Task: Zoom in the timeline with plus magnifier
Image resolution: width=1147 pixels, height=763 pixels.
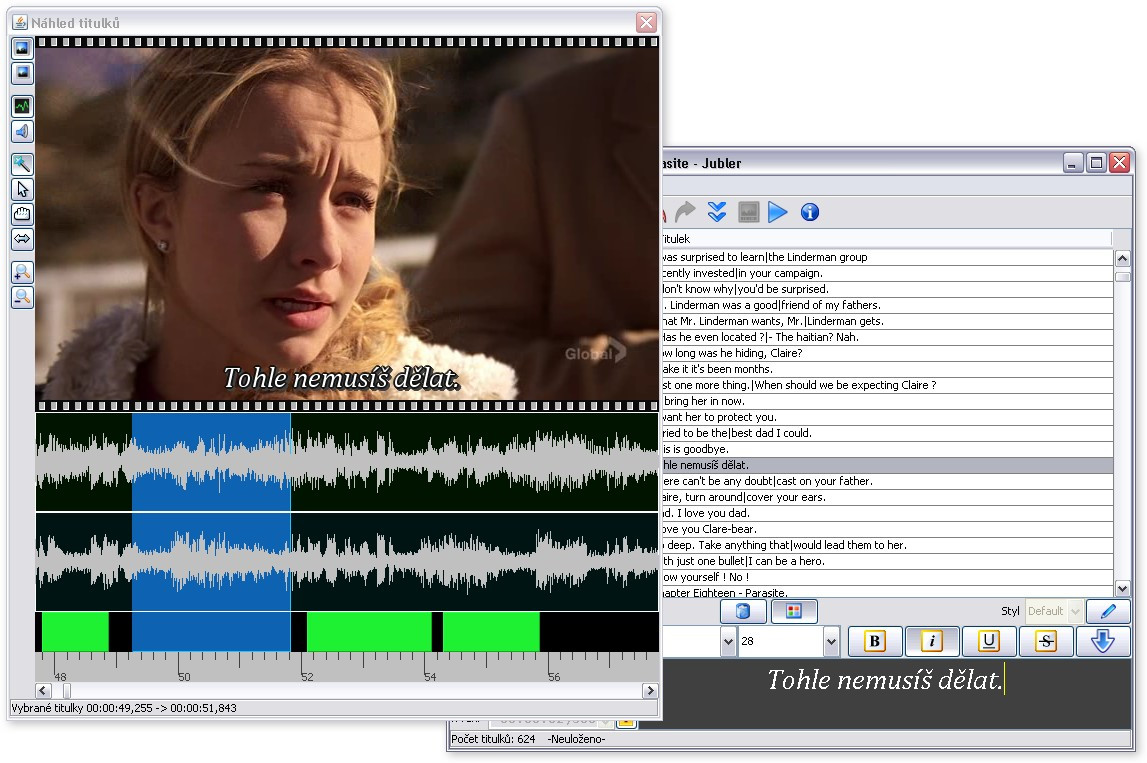Action: (23, 272)
